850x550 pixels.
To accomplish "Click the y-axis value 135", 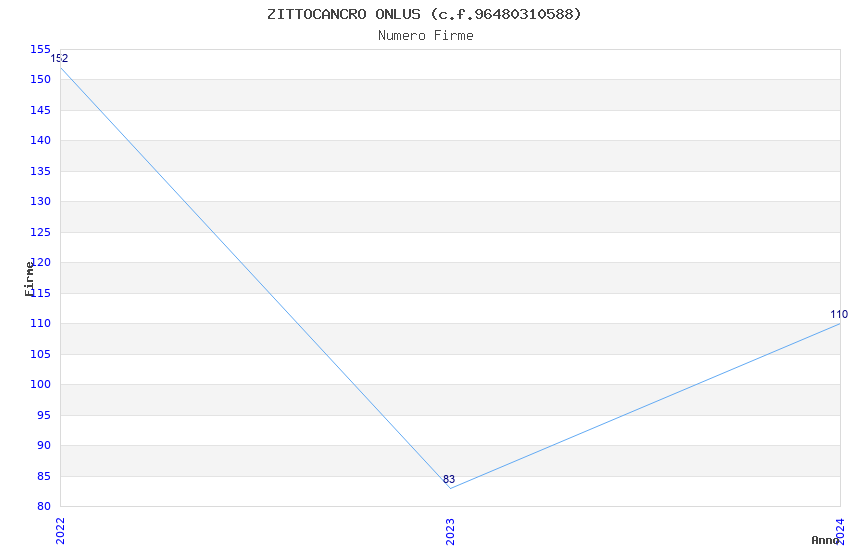I will [x=40, y=171].
